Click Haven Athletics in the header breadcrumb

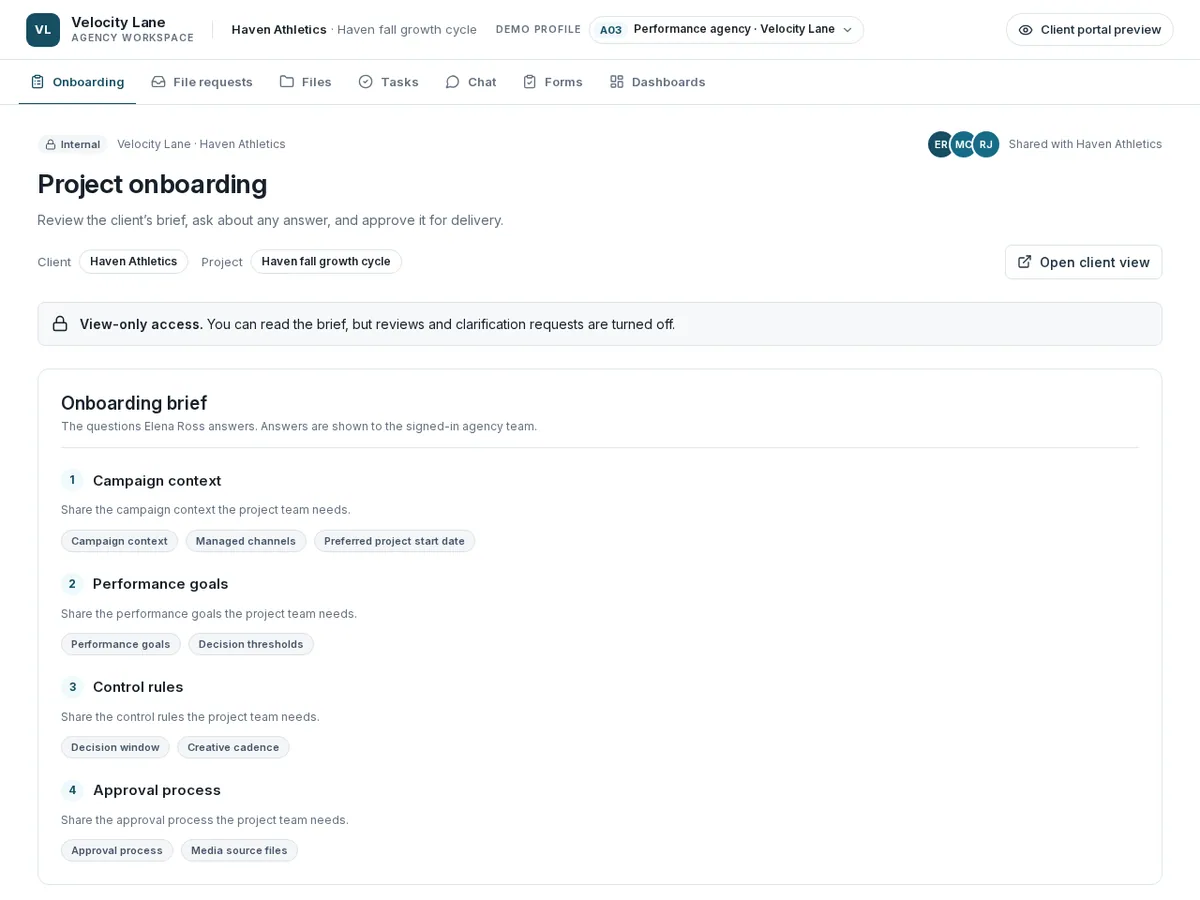[279, 30]
